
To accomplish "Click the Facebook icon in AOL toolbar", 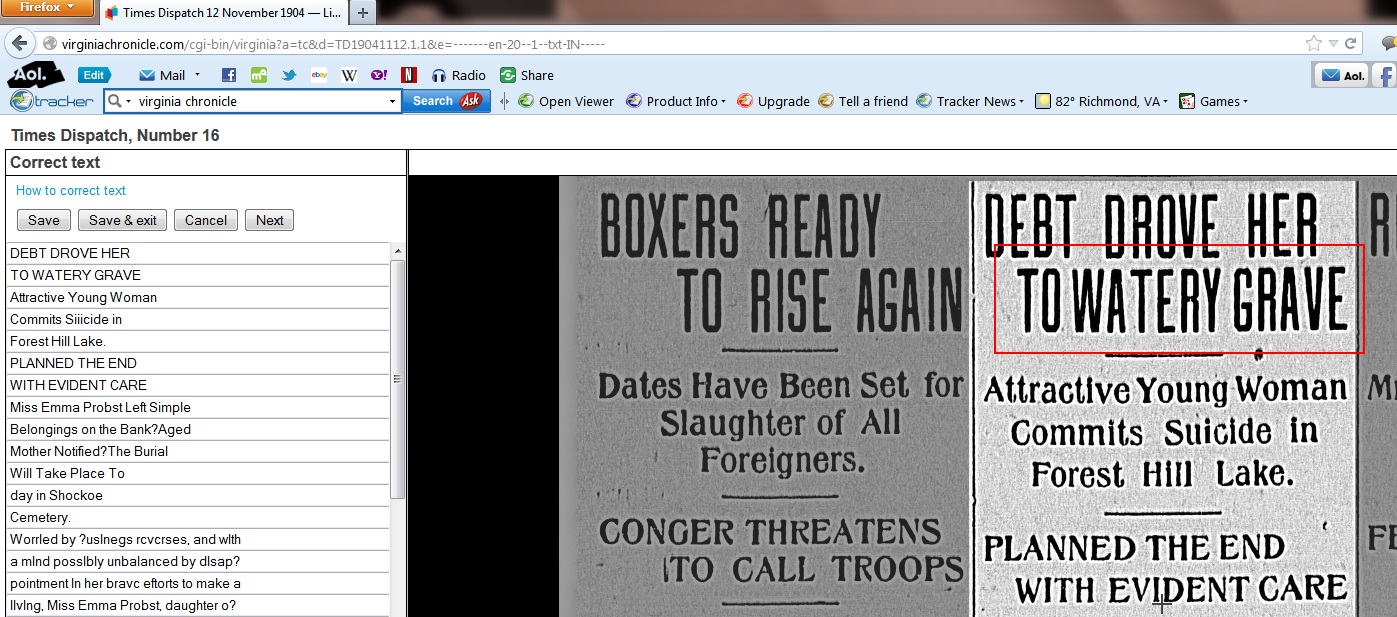I will 229,75.
